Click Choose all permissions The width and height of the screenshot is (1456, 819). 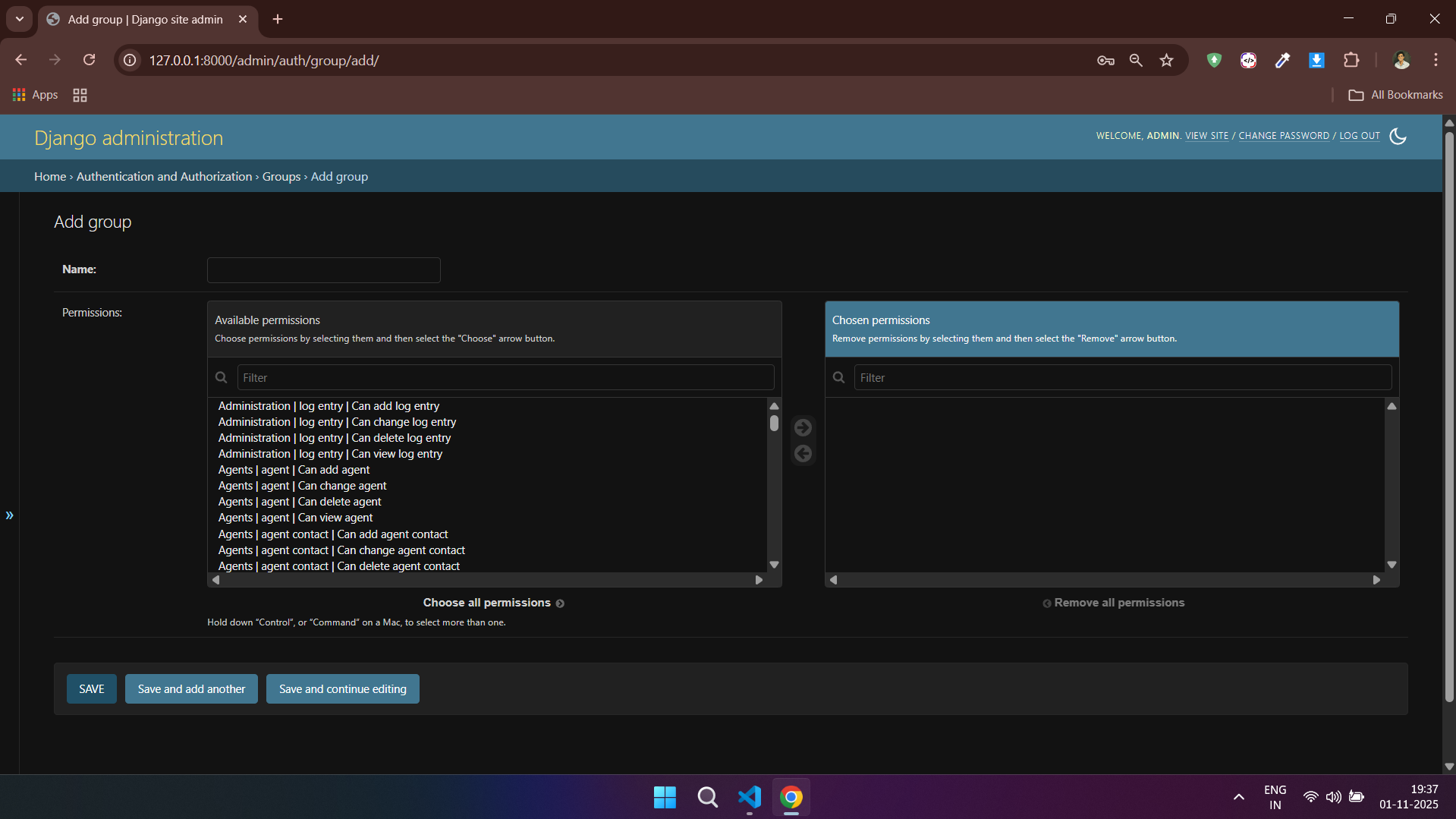(x=494, y=603)
